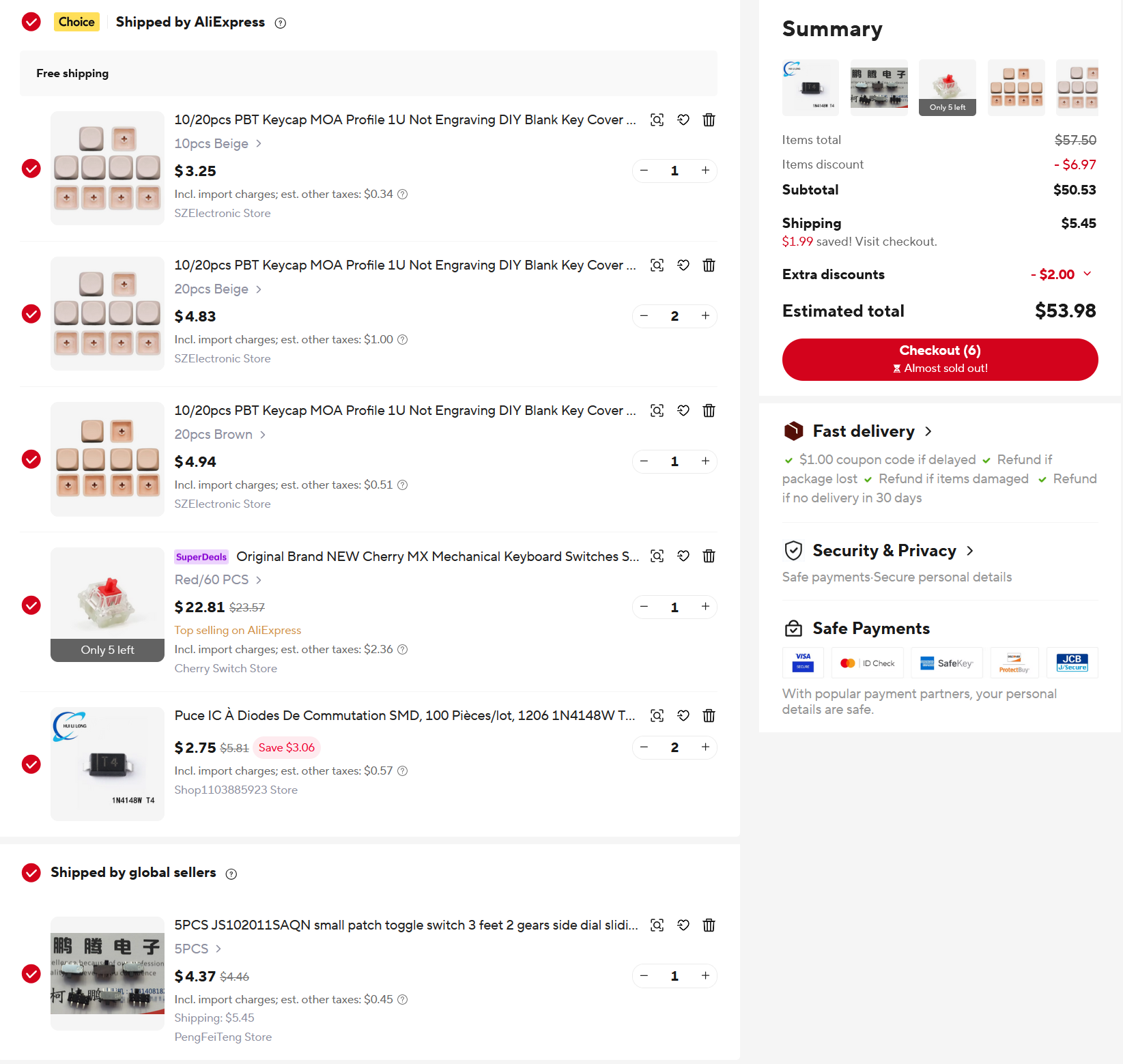Image resolution: width=1123 pixels, height=1064 pixels.
Task: Wishlist the 20pcs Beige keycap item
Action: pos(683,265)
